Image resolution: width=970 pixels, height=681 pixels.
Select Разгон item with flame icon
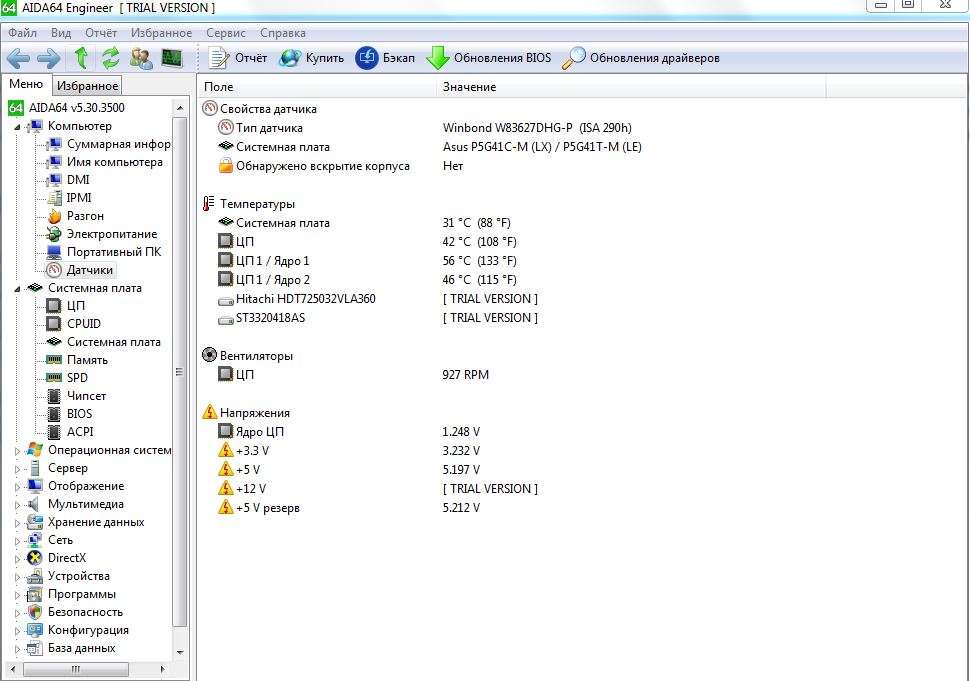pos(85,216)
